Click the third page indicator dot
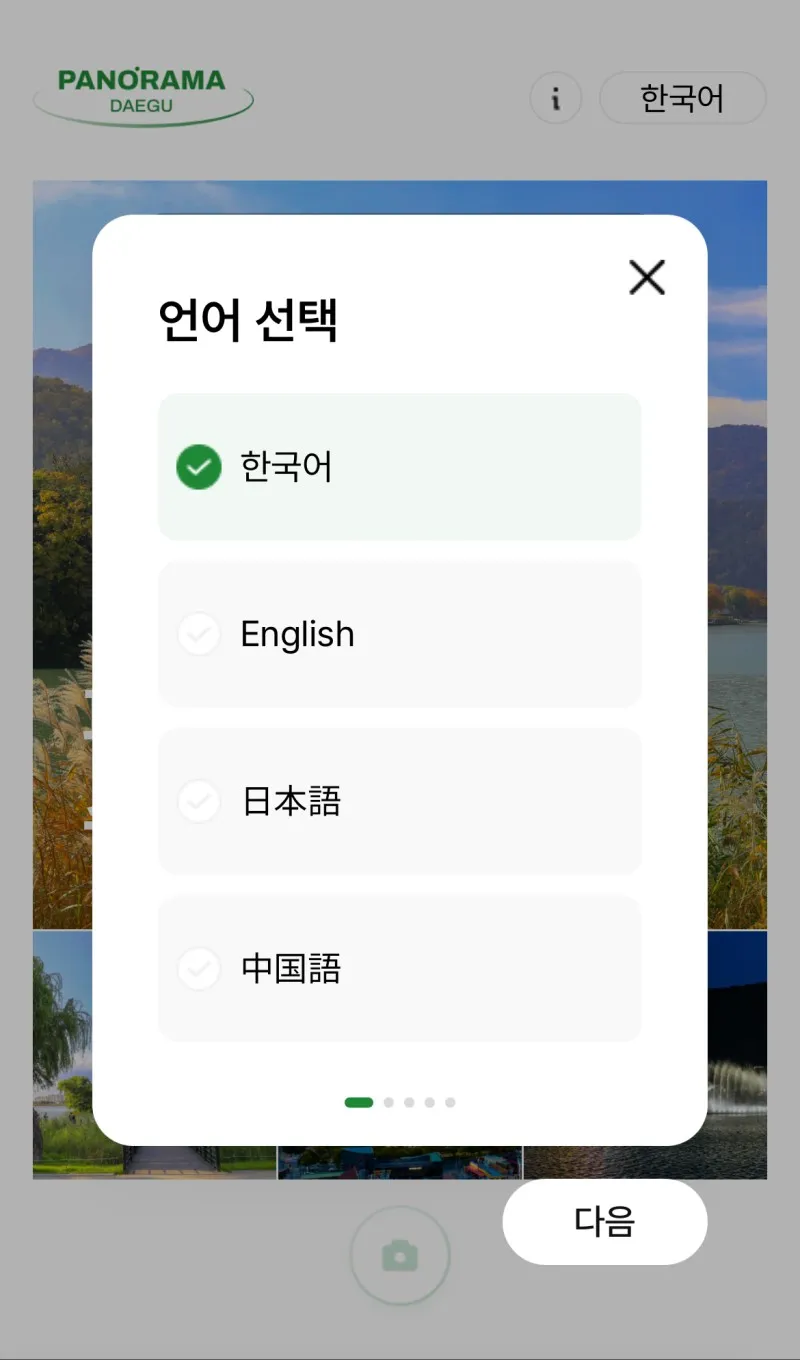The image size is (800, 1360). tap(409, 1102)
